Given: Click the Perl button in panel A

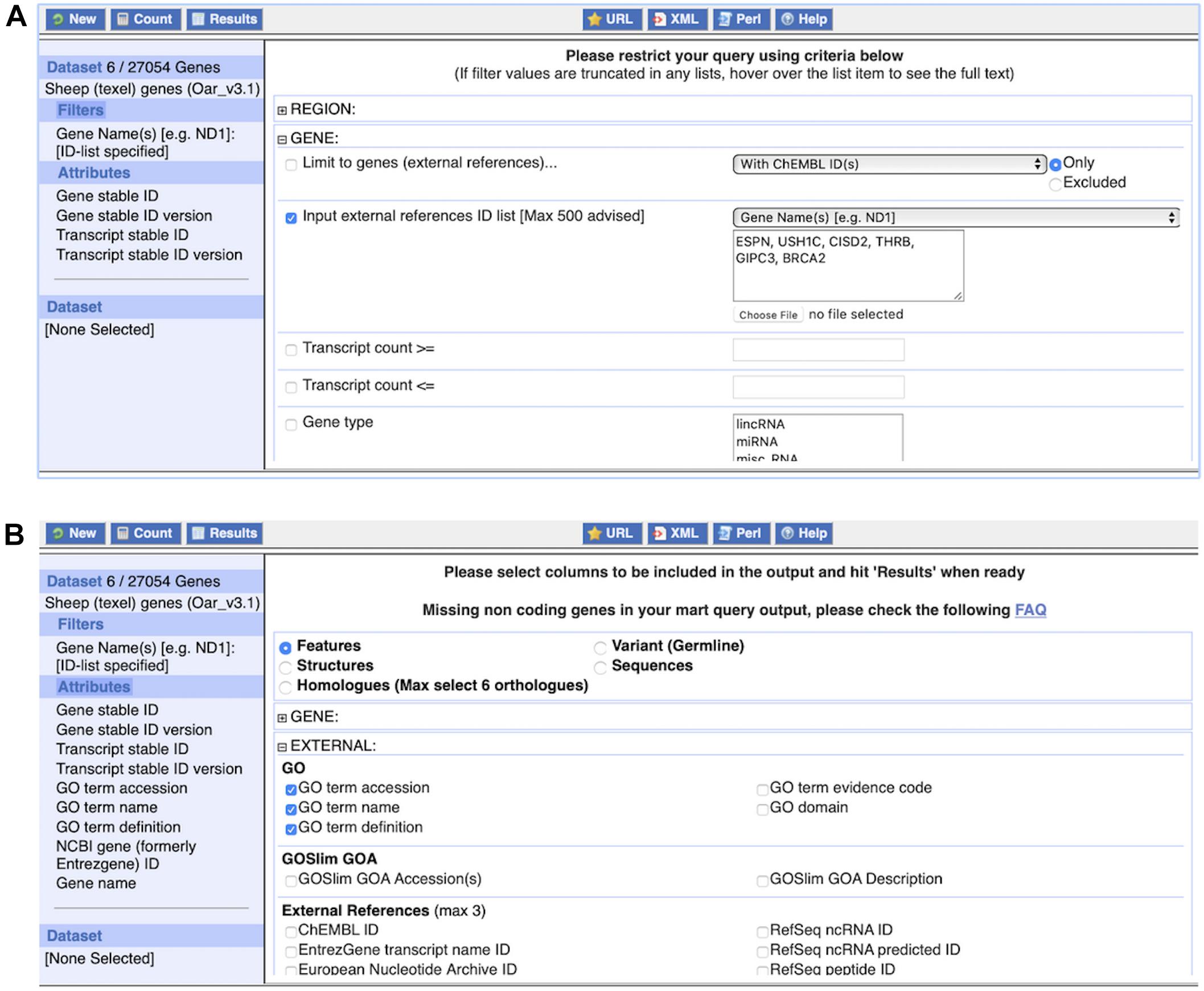Looking at the screenshot, I should [741, 19].
